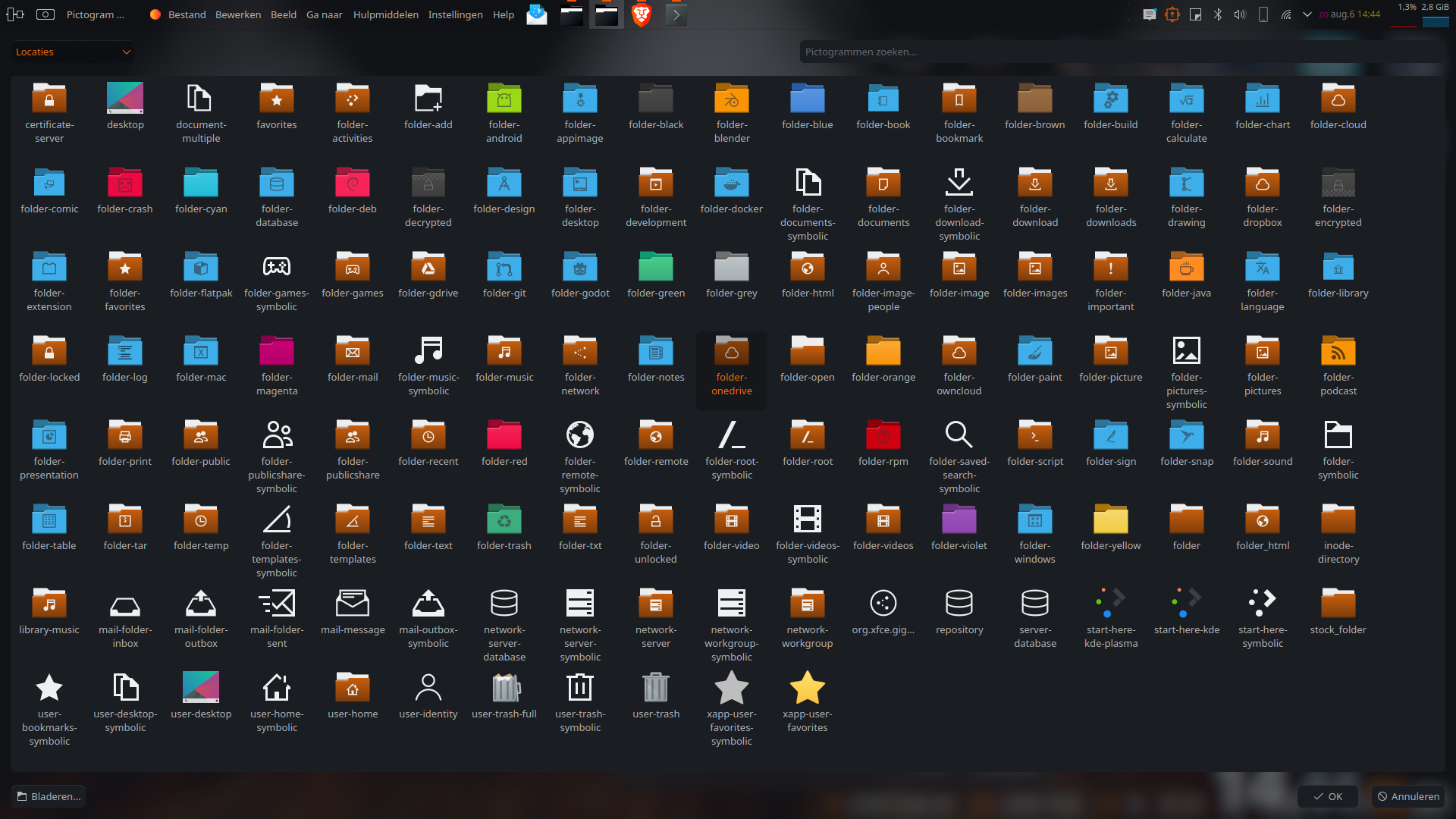Choose the folder-owncloud icon
The image size is (1456, 819).
[x=959, y=352]
